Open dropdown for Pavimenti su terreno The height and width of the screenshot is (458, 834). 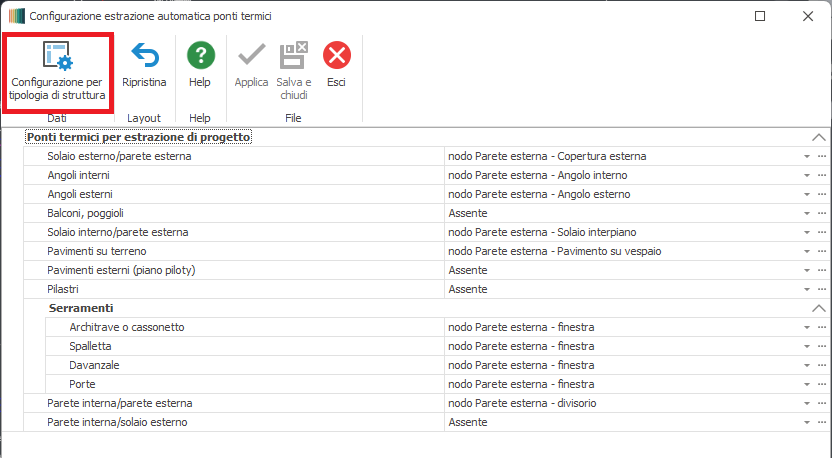(x=806, y=252)
